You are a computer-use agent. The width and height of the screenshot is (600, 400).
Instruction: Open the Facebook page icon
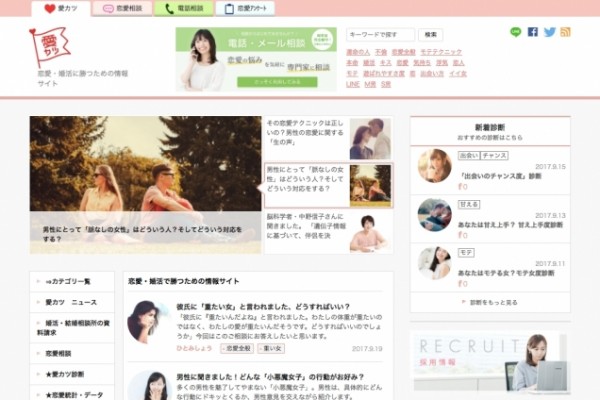coord(533,32)
